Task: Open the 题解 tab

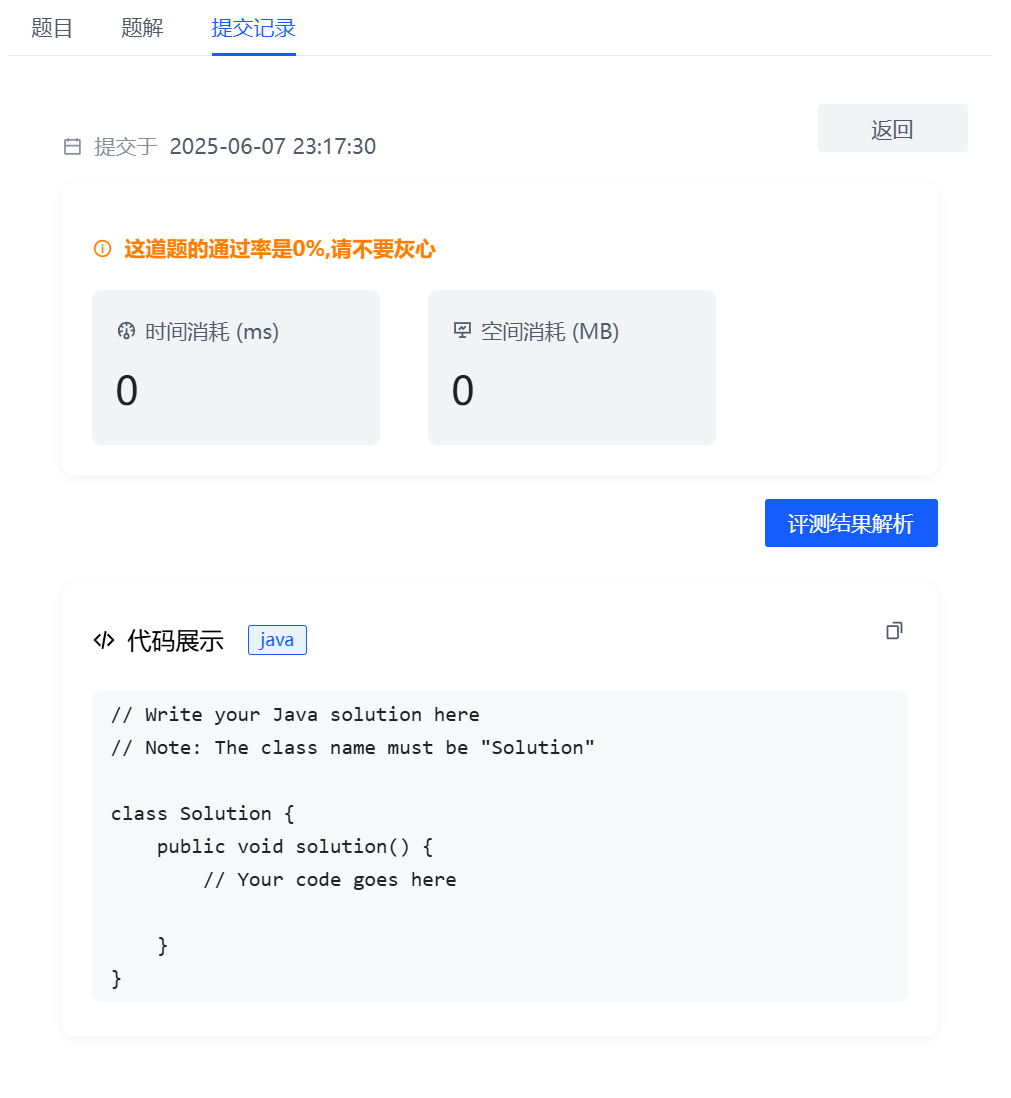Action: [142, 27]
